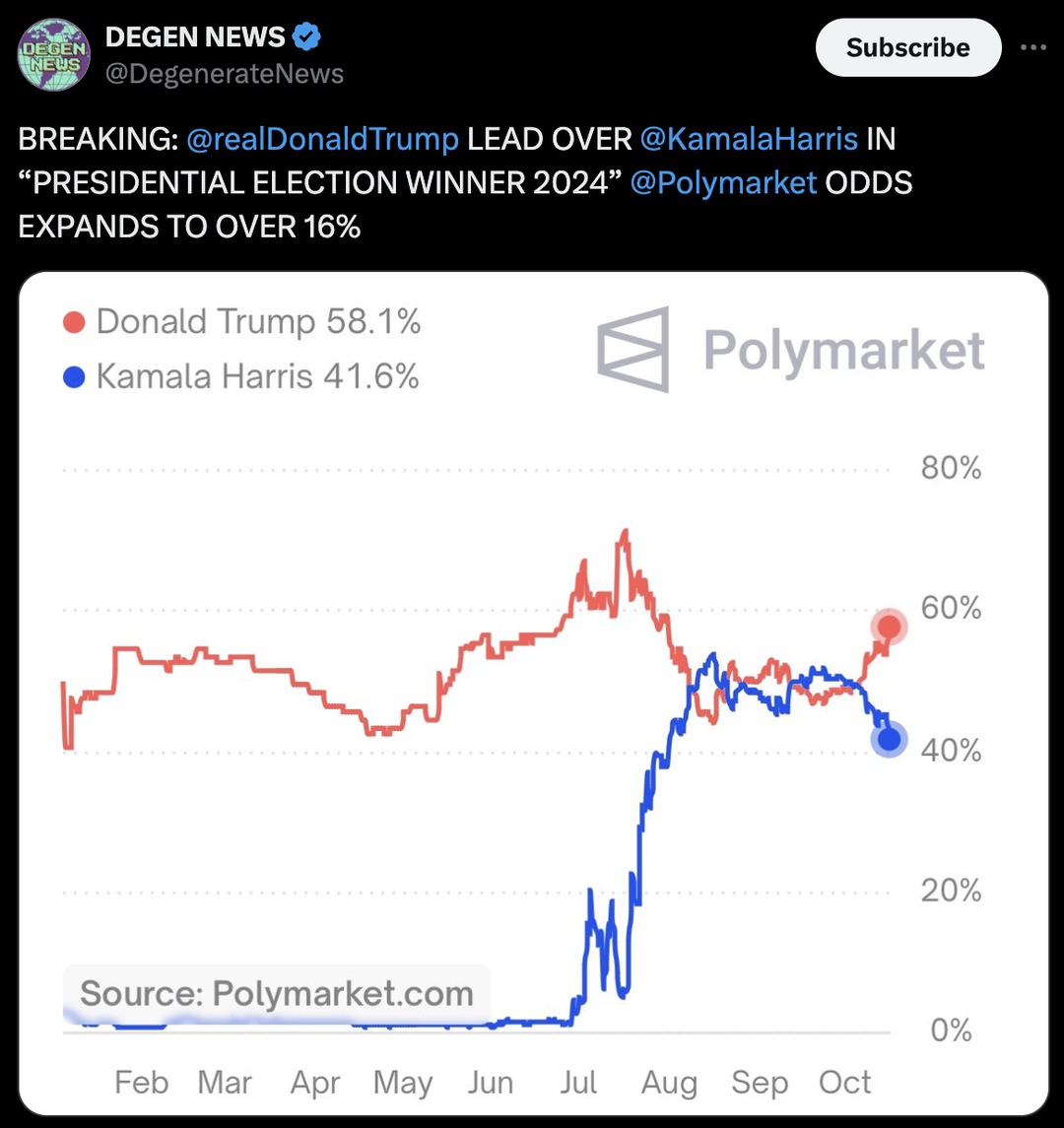The image size is (1064, 1128).
Task: Open the three-dot more options menu
Action: [x=1033, y=47]
